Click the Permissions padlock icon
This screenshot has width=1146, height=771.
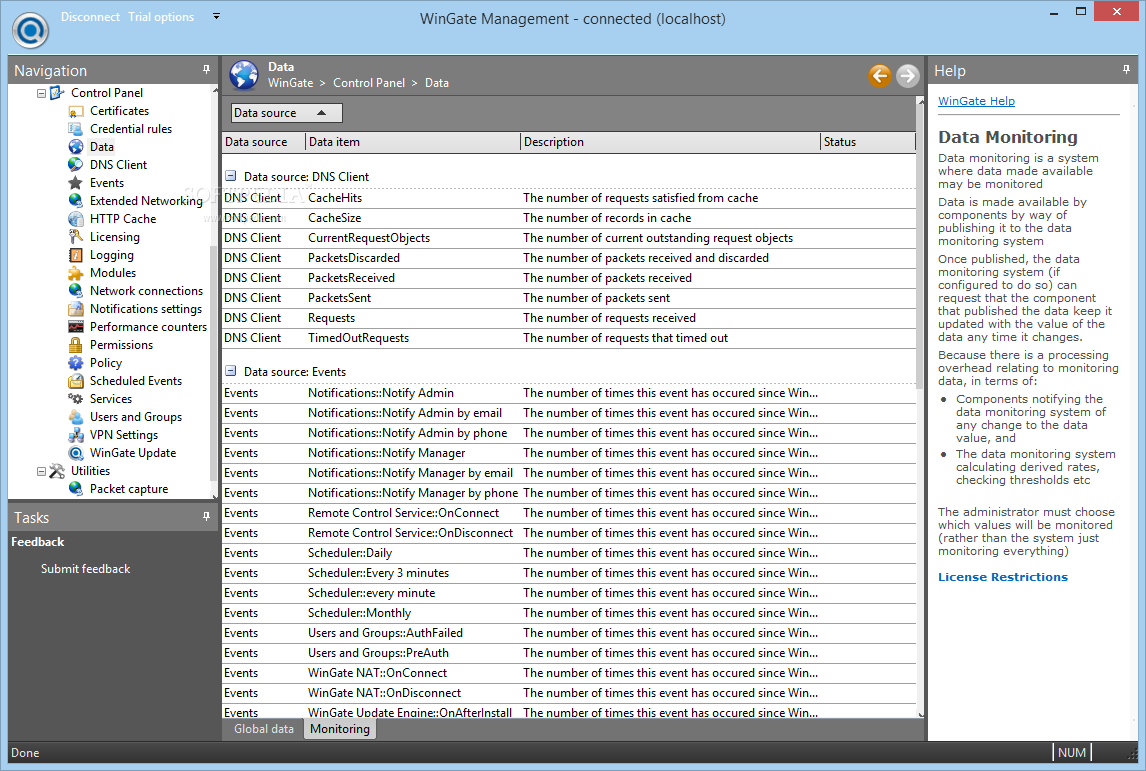pyautogui.click(x=75, y=344)
